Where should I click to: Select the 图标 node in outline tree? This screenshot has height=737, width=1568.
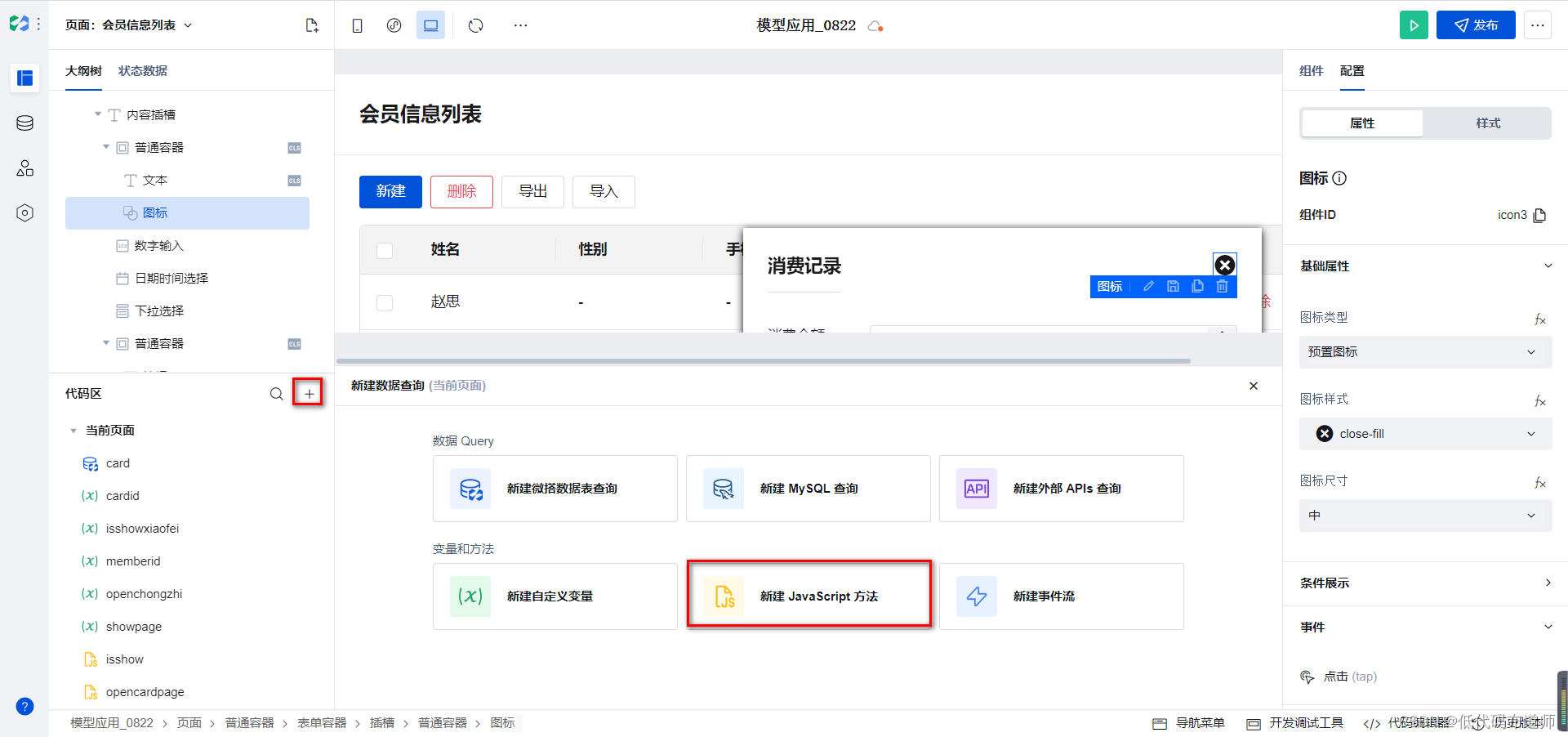pyautogui.click(x=187, y=213)
